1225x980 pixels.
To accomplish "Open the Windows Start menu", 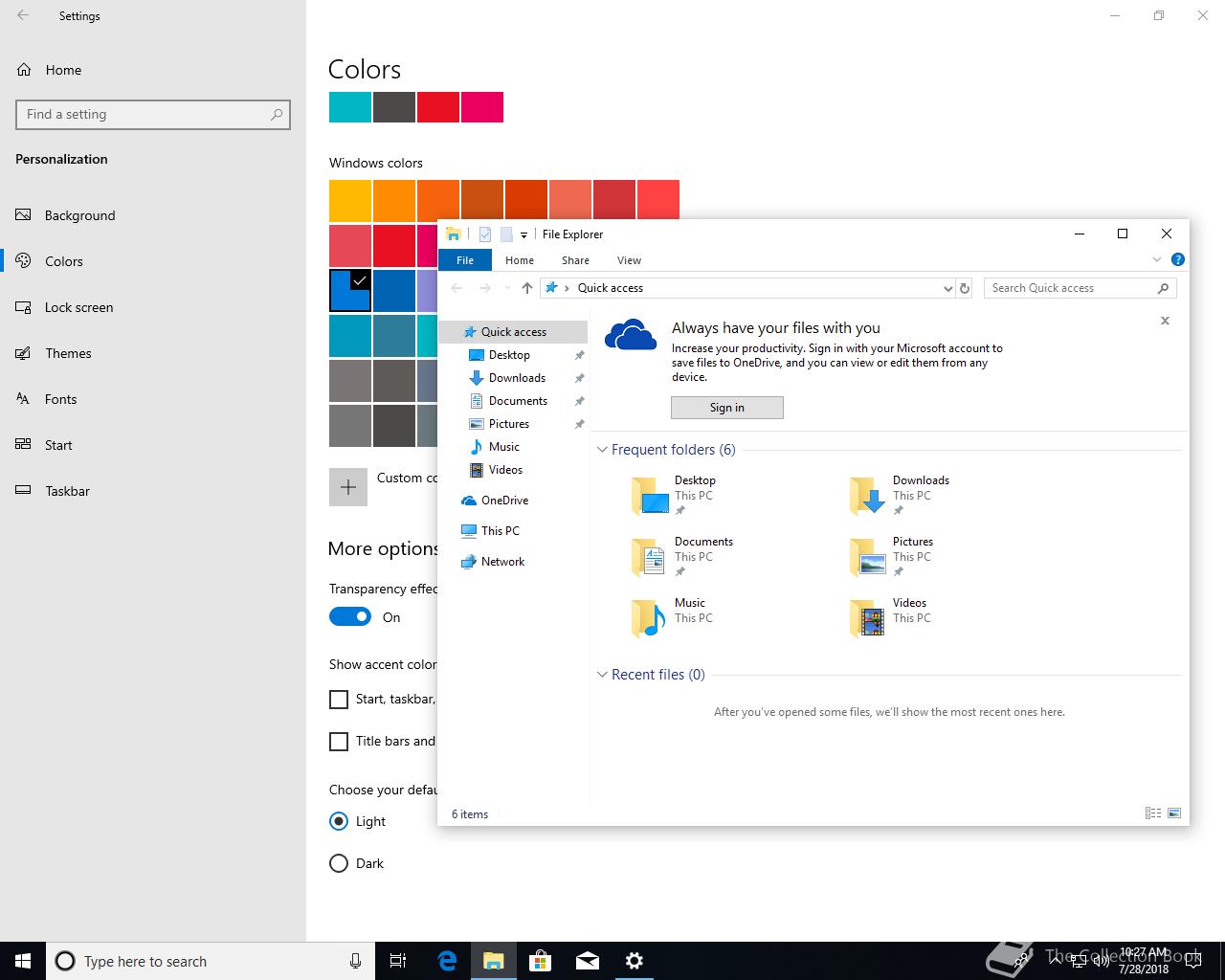I will 23,961.
